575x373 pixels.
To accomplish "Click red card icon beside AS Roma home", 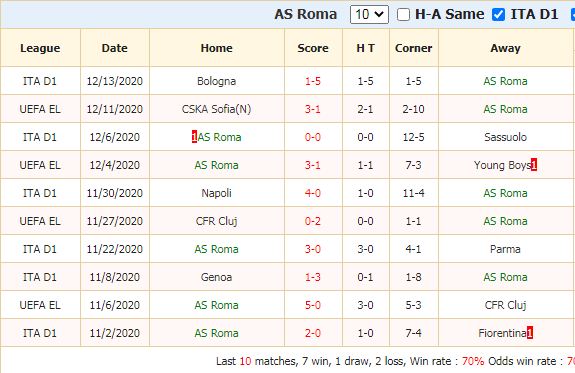I will coord(194,137).
